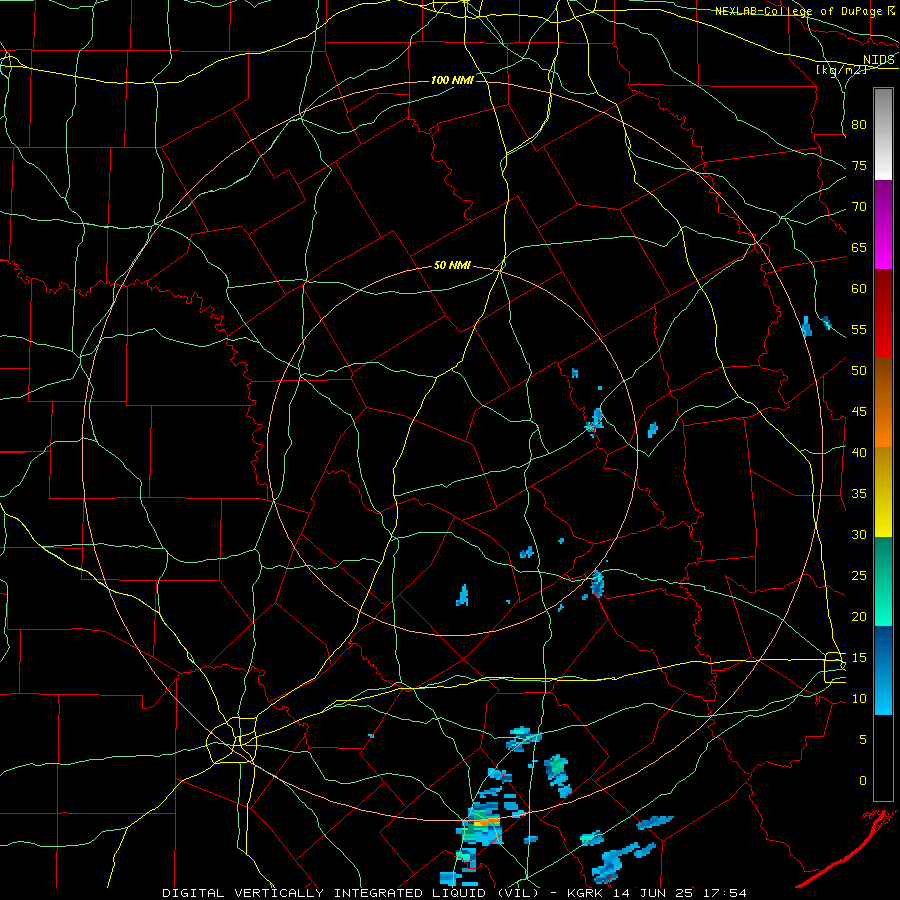Pick the green segment of the color bar
The width and height of the screenshot is (900, 900).
point(883,581)
